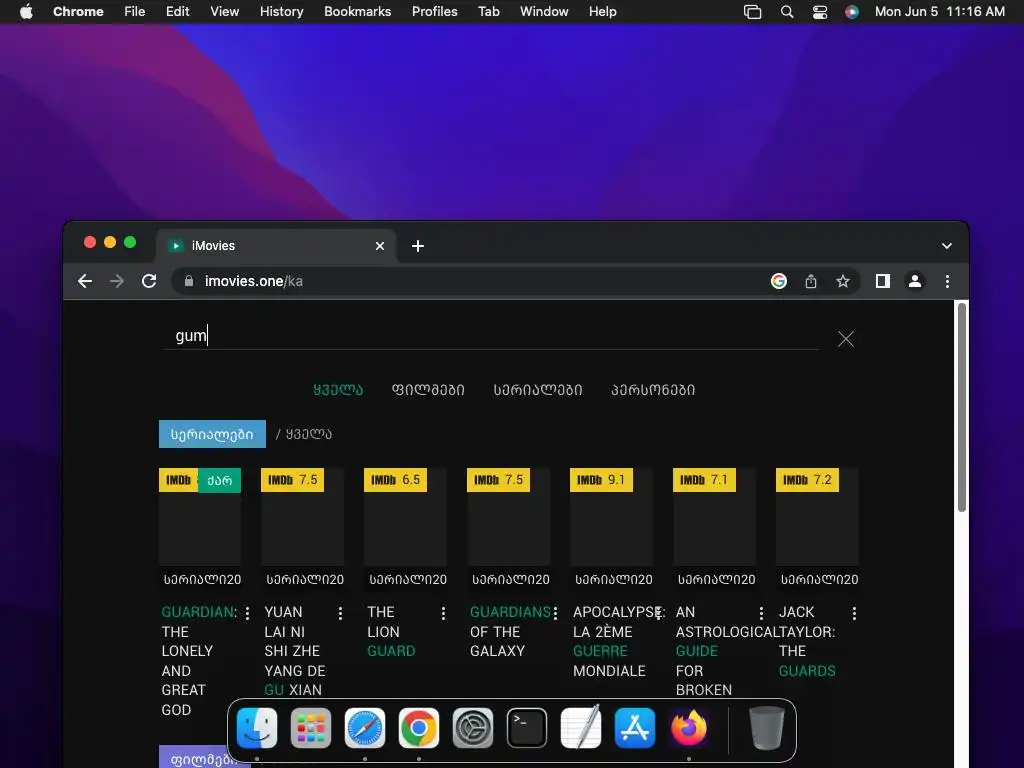Open the File menu
1024x768 pixels.
click(x=135, y=12)
